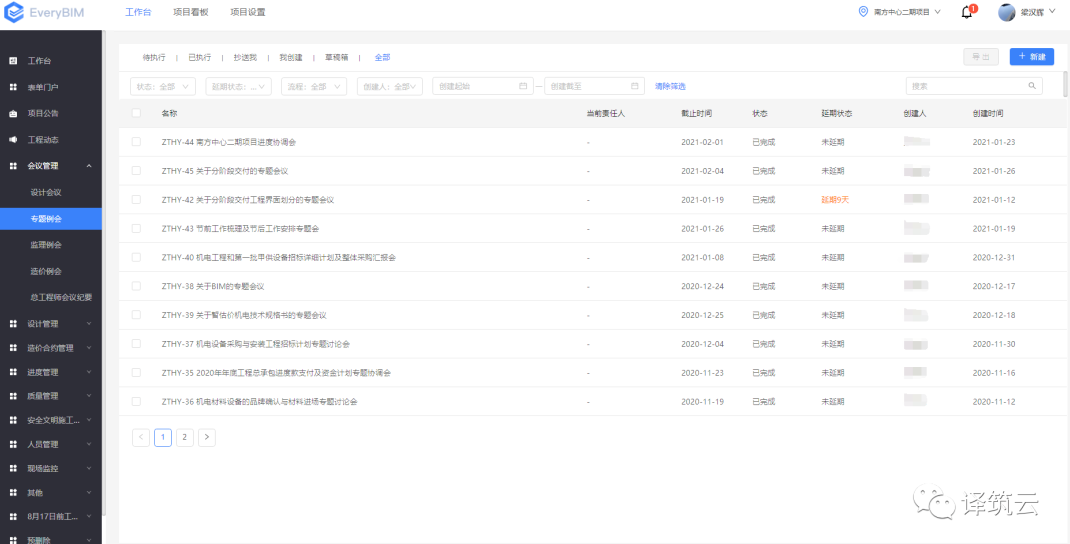Click the 延期9天 status text
1070x544 pixels.
[835, 200]
